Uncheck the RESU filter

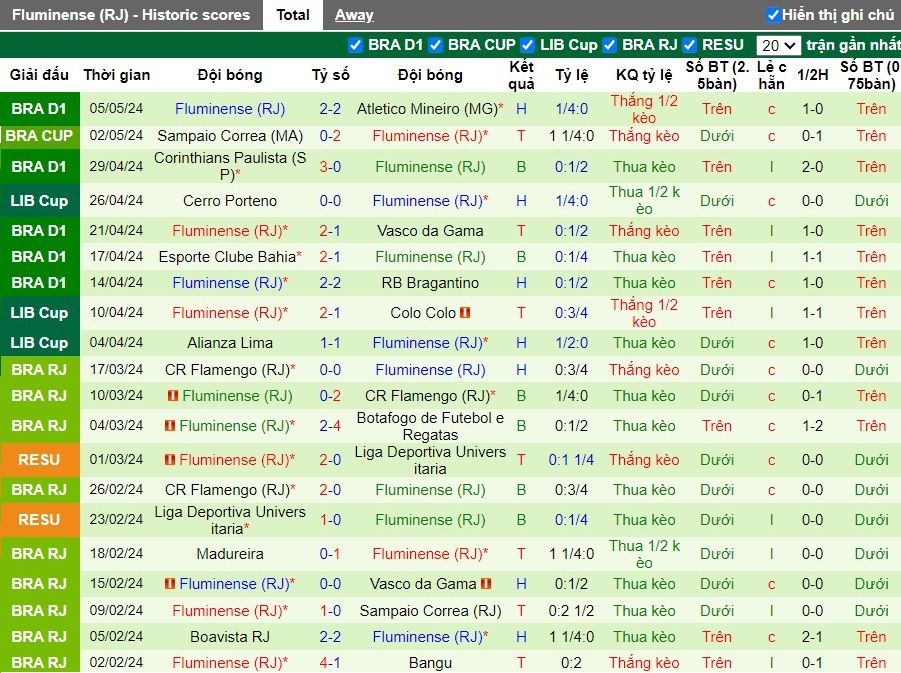click(x=690, y=45)
